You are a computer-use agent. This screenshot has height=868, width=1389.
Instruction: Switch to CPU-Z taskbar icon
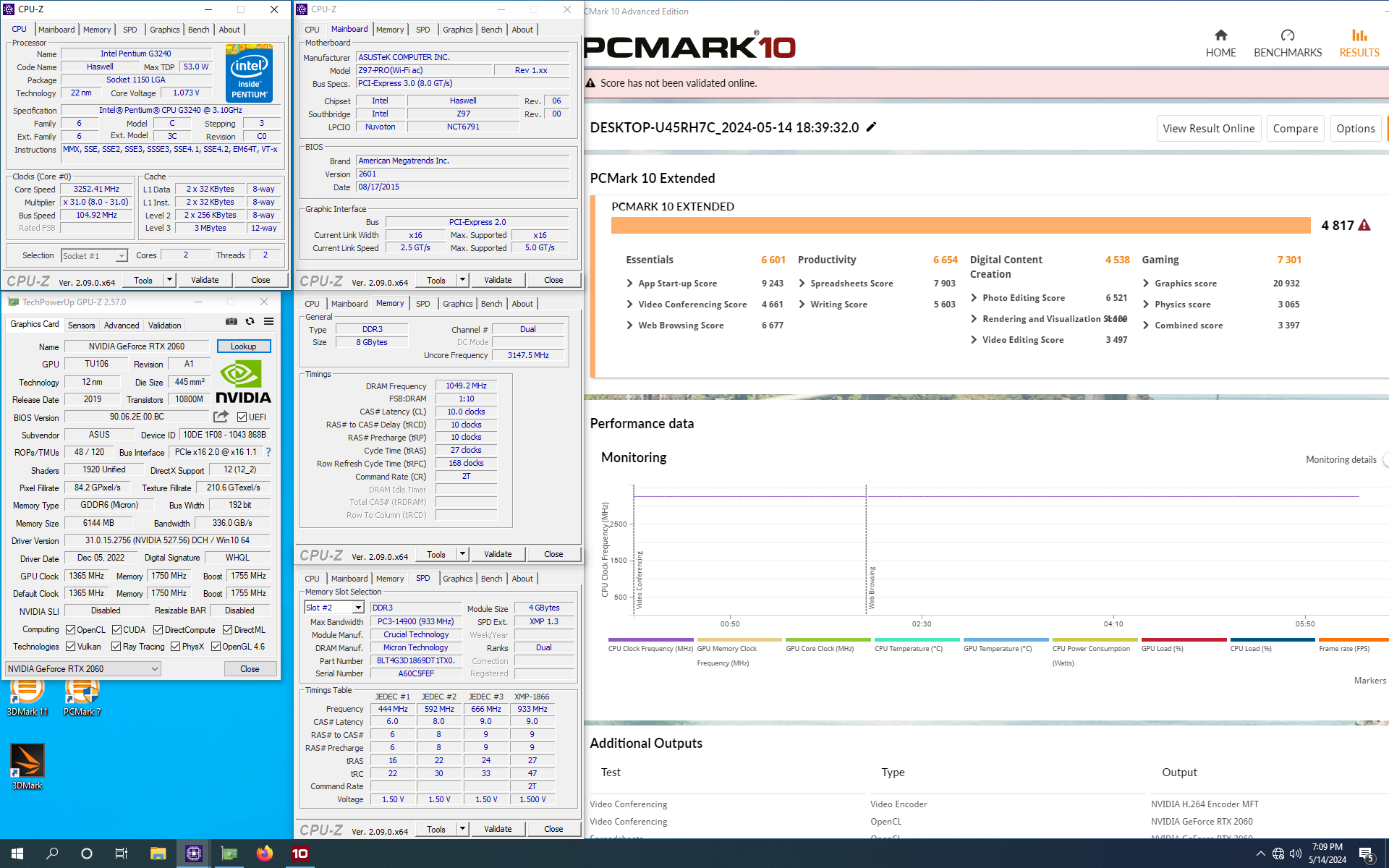[193, 854]
